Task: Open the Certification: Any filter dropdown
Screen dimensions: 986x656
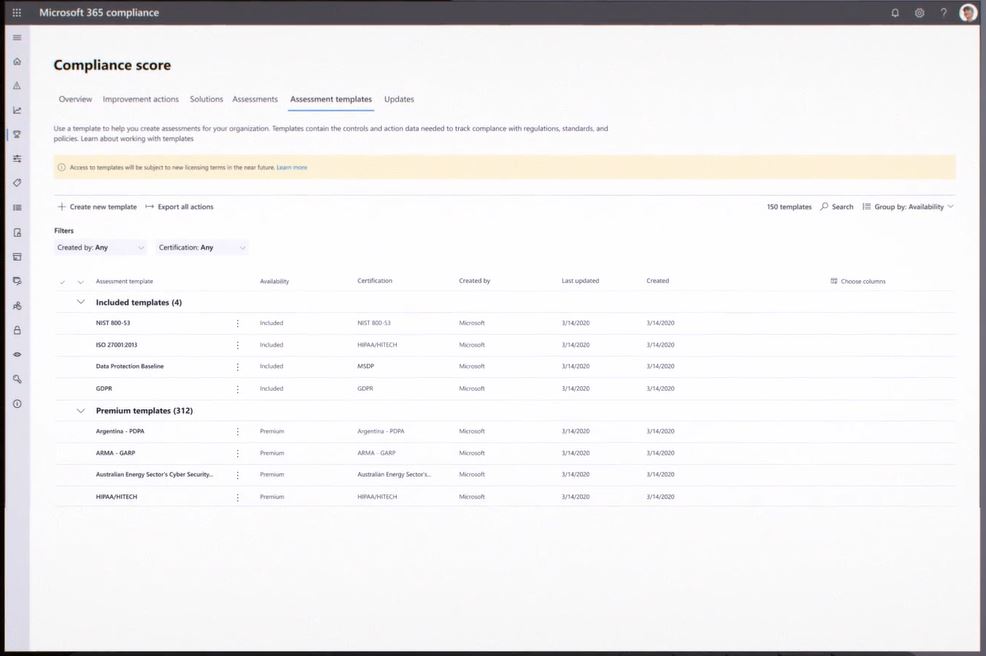Action: 200,246
